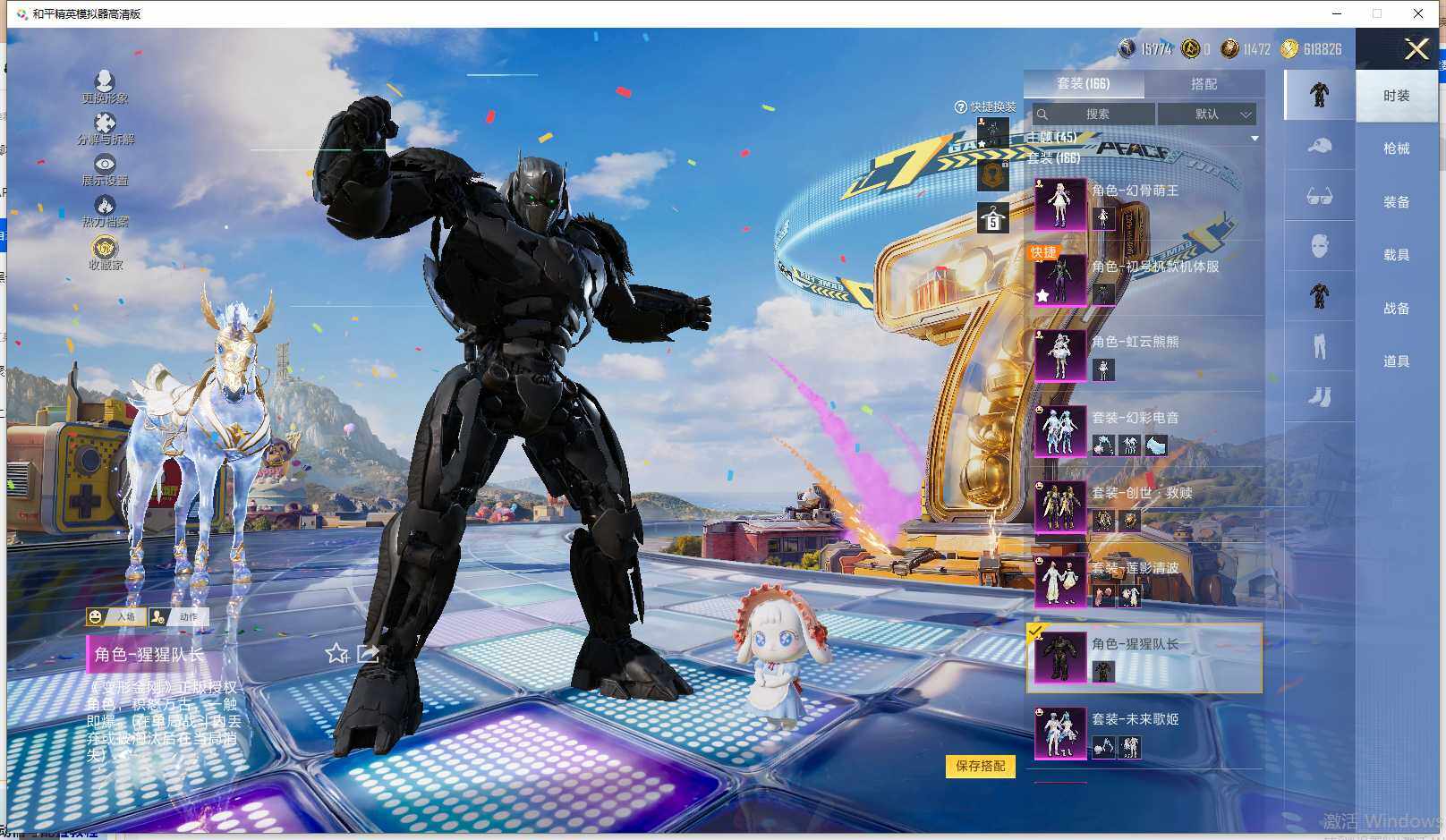Click the 角色-初号机款机体服 outfit name

(1155, 267)
